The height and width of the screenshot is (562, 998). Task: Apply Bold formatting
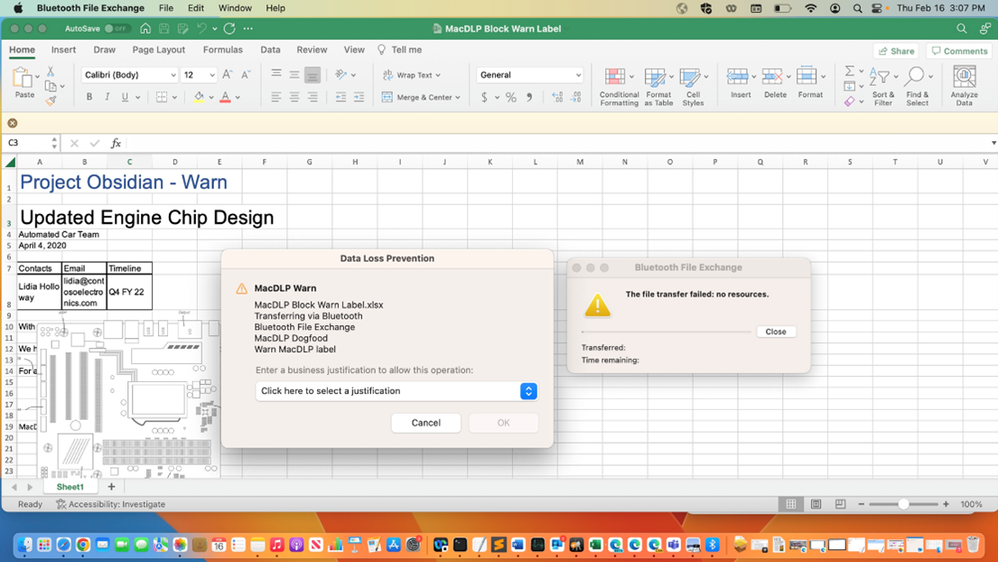pos(89,97)
